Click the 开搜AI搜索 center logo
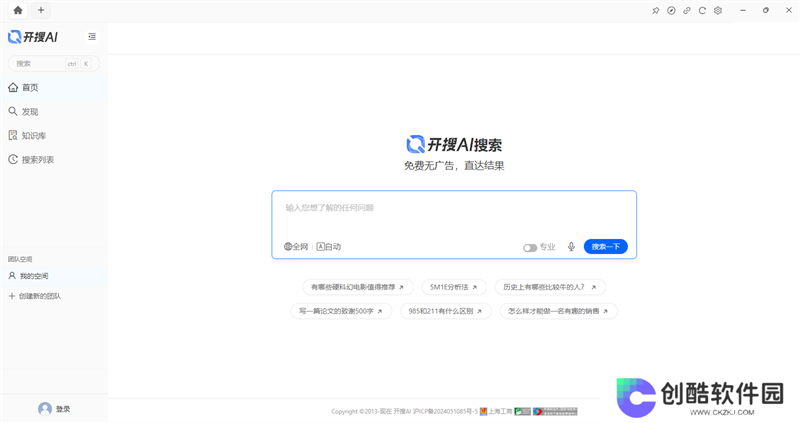The height and width of the screenshot is (423, 800). click(x=454, y=145)
